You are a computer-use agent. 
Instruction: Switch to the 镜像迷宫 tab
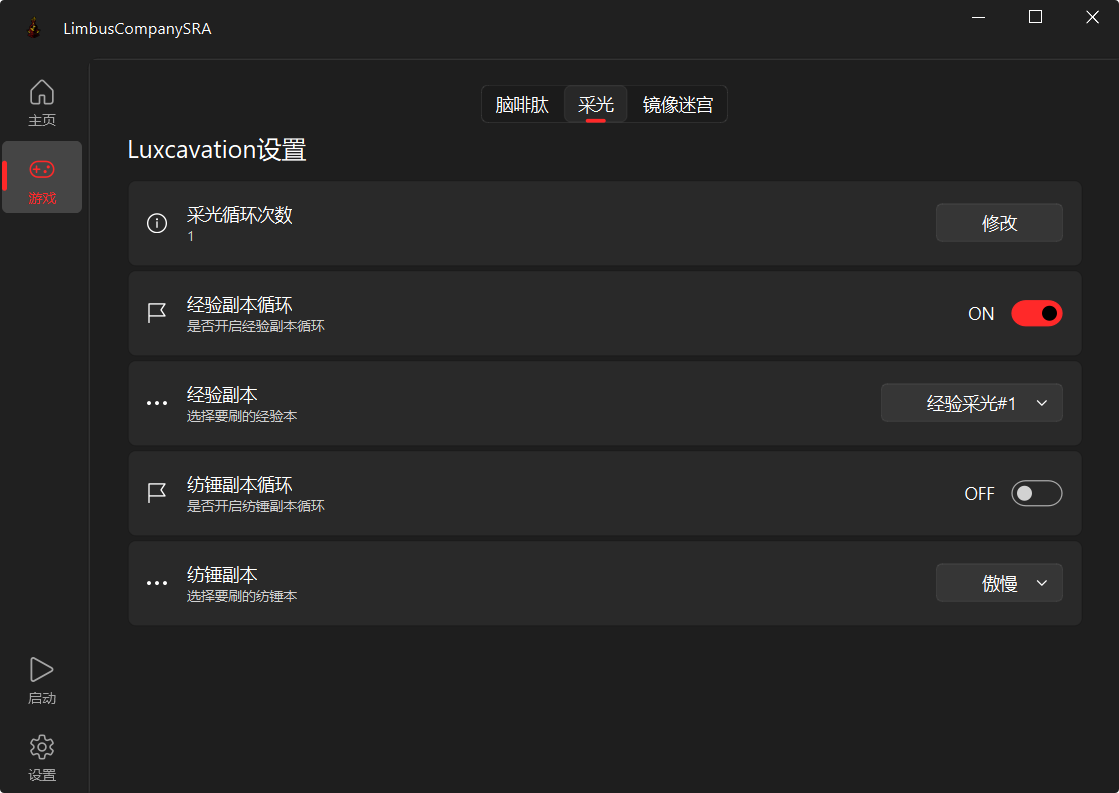[x=677, y=105]
